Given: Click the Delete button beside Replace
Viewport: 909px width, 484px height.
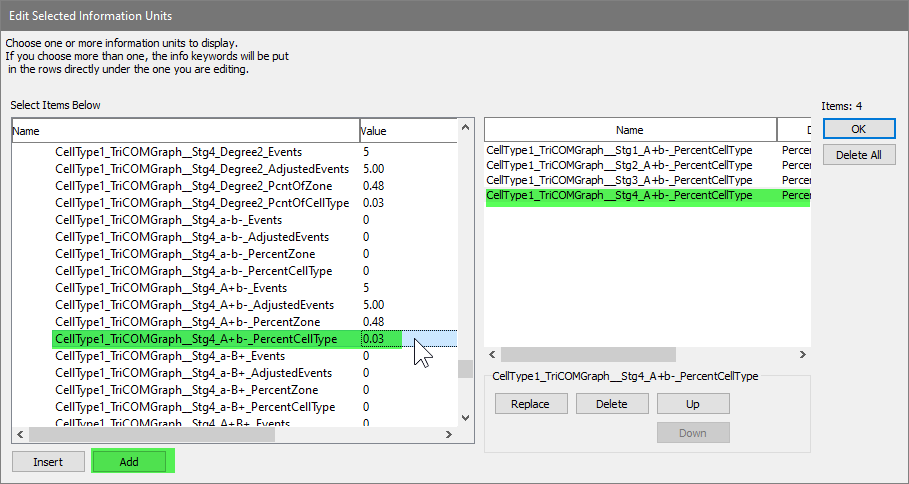Looking at the screenshot, I should [x=611, y=404].
